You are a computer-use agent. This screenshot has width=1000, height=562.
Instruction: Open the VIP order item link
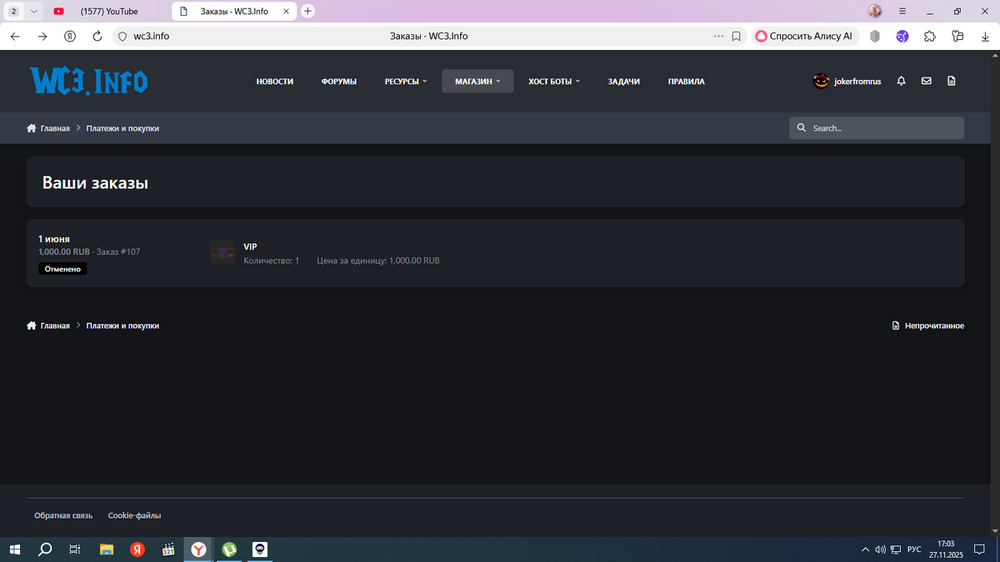click(x=250, y=246)
